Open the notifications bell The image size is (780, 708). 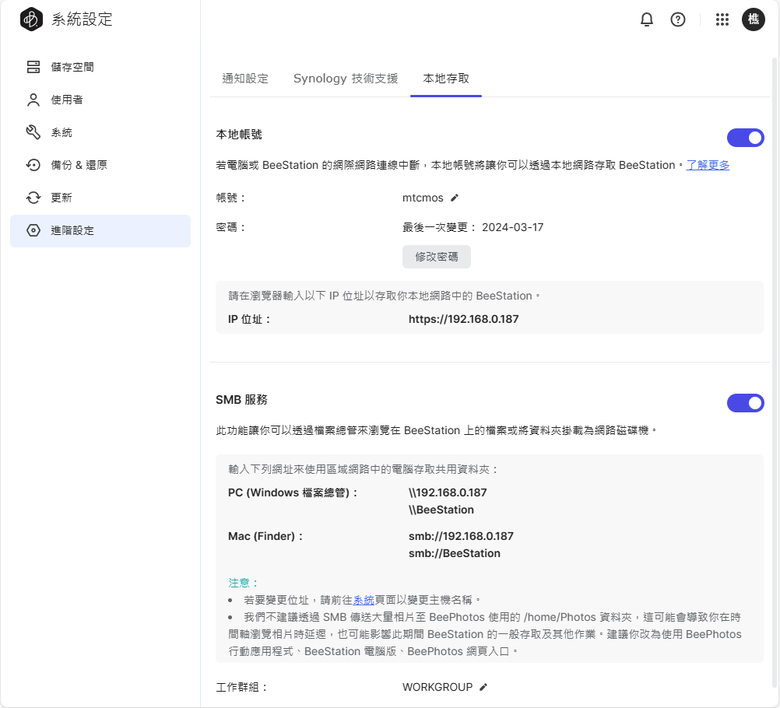pyautogui.click(x=647, y=19)
